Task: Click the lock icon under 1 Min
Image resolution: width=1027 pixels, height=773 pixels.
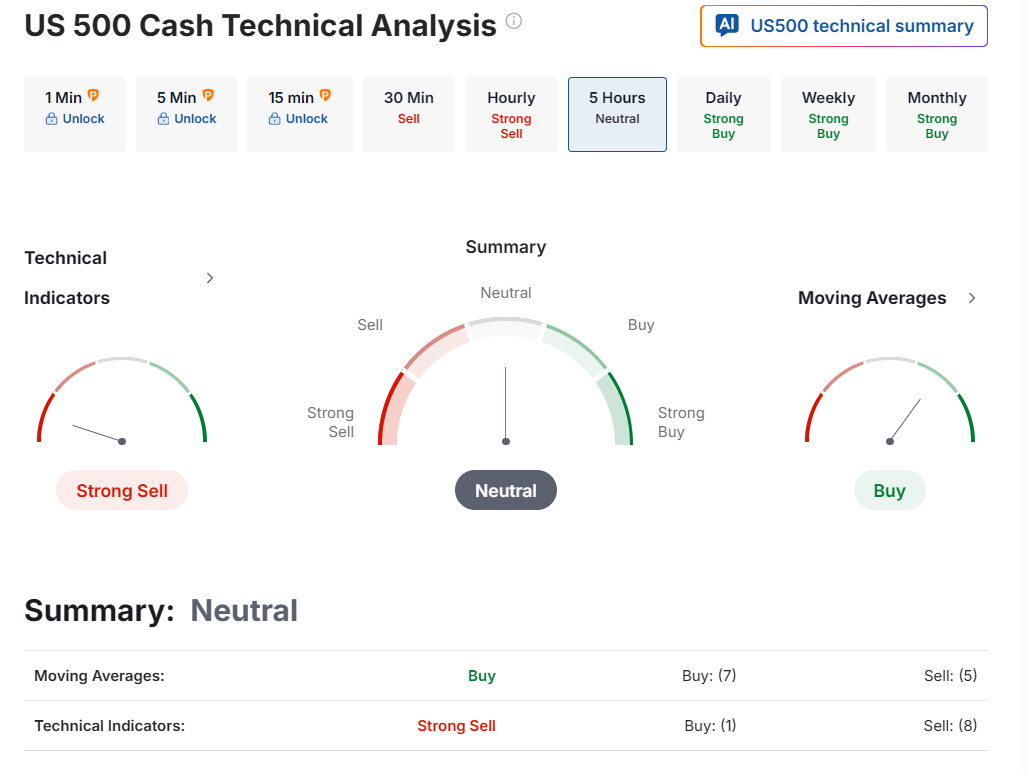Action: point(51,119)
